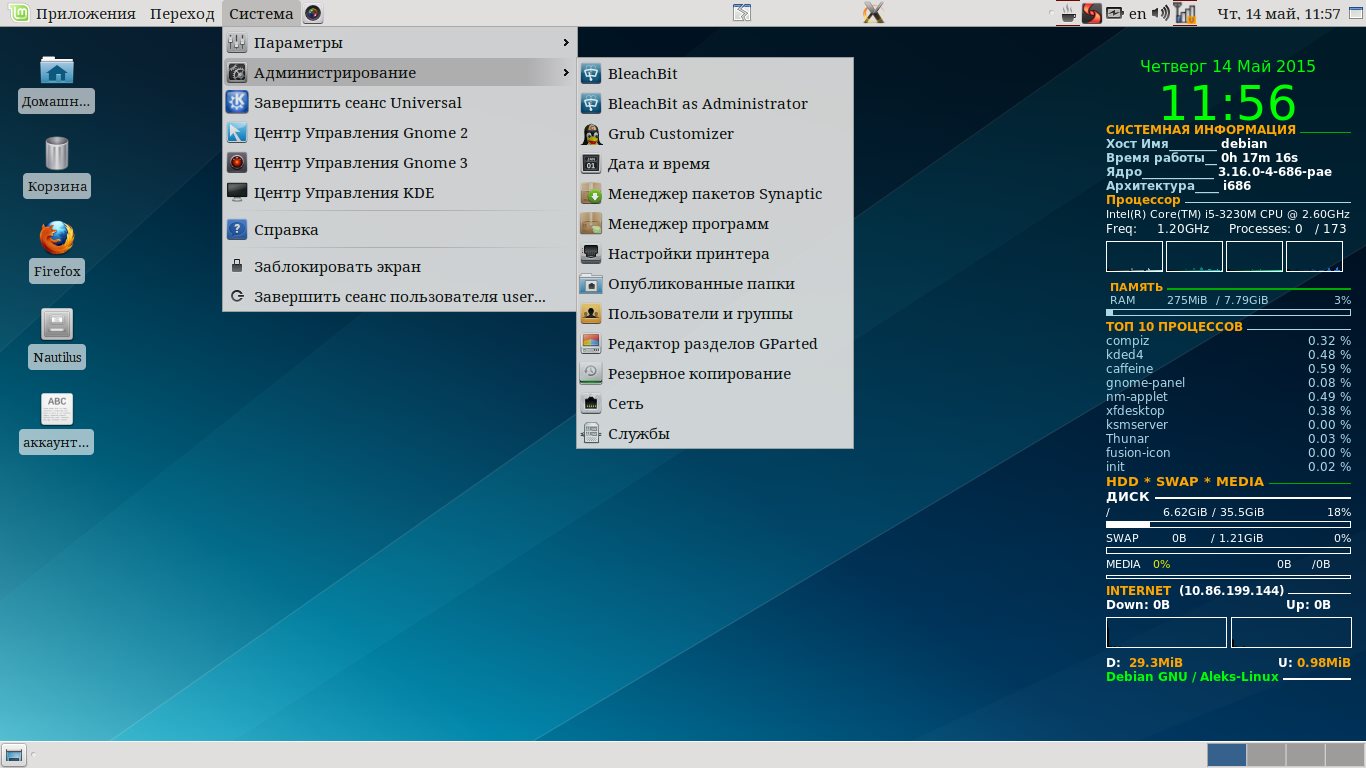The width and height of the screenshot is (1366, 768).
Task: Open Менеджер пакетов Synaptic
Action: click(714, 194)
